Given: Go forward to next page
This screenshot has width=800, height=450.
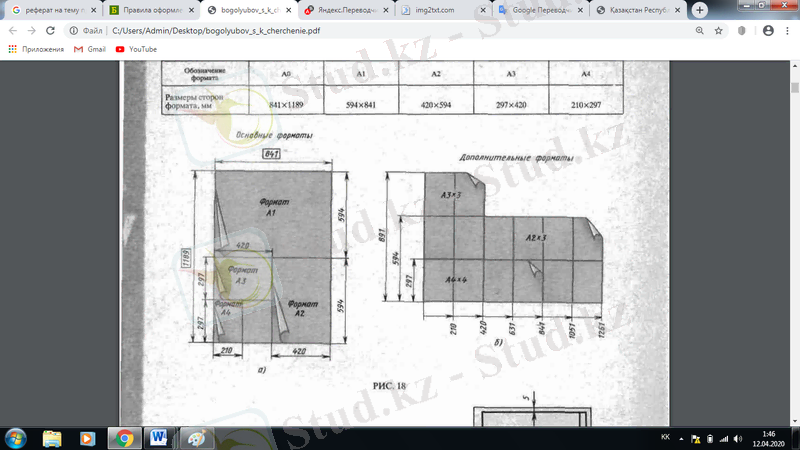Looking at the screenshot, I should click(x=32, y=31).
